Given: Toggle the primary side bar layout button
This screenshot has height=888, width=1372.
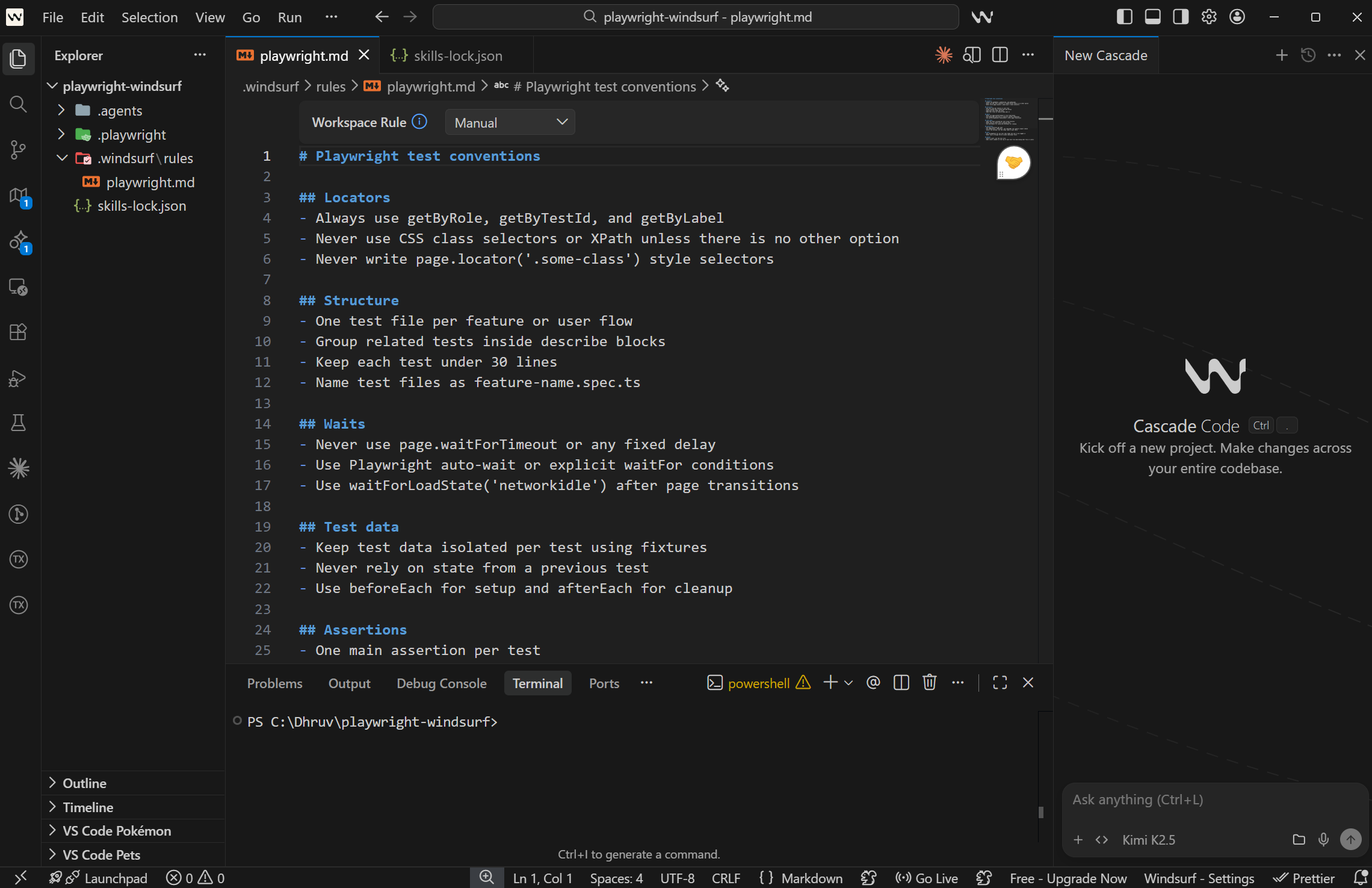Looking at the screenshot, I should tap(1124, 17).
